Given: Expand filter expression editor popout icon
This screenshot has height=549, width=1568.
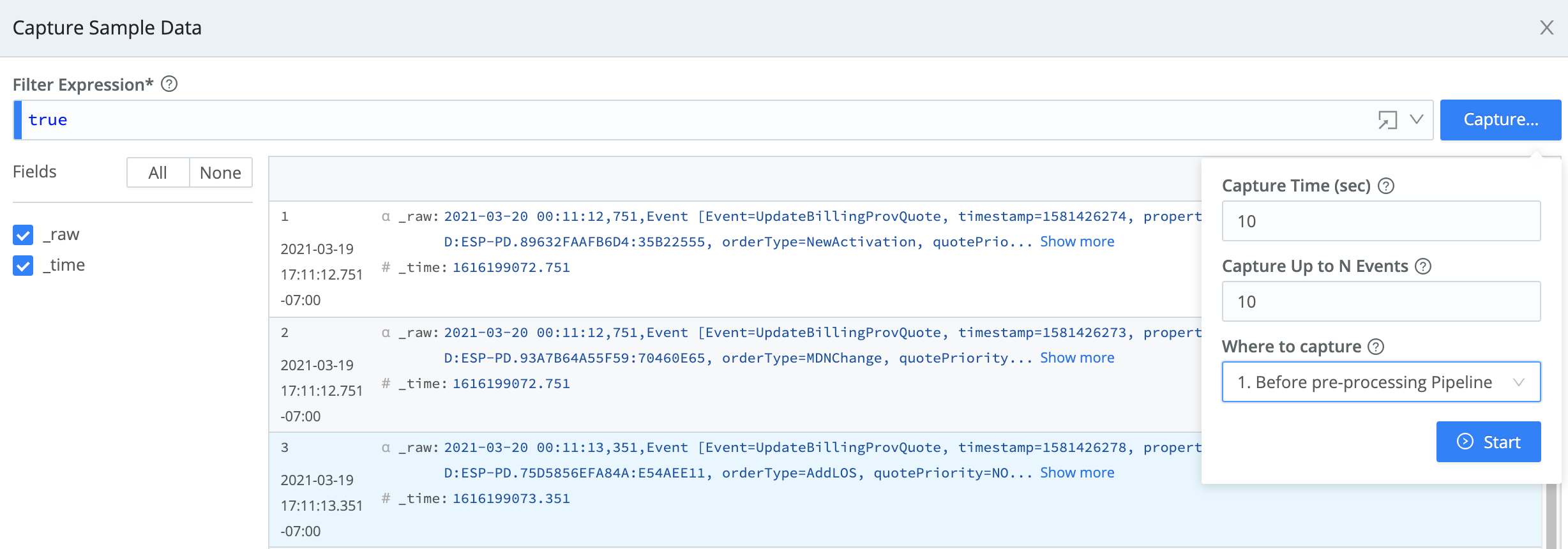Looking at the screenshot, I should coord(1387,119).
